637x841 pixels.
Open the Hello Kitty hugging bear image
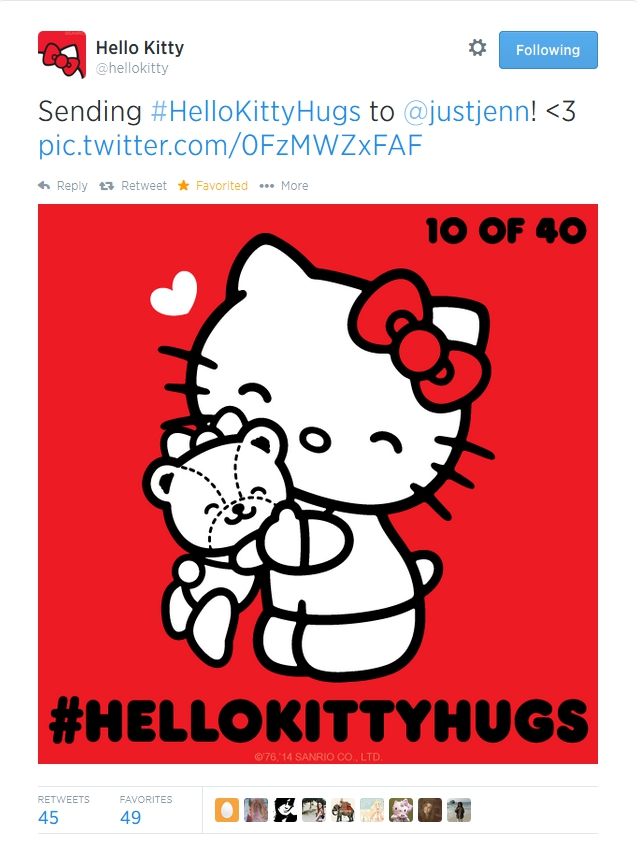coord(318,484)
